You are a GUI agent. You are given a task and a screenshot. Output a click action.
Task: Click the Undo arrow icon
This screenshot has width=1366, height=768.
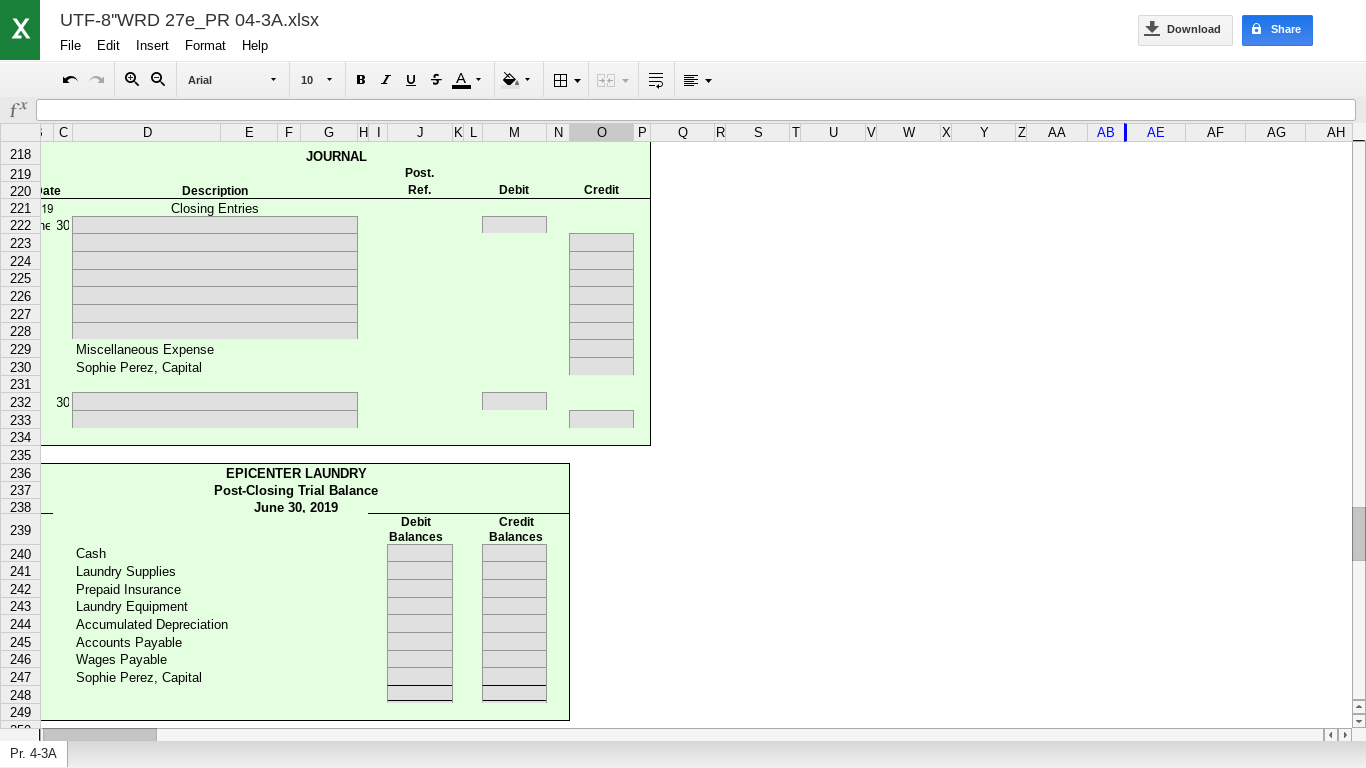pyautogui.click(x=70, y=80)
